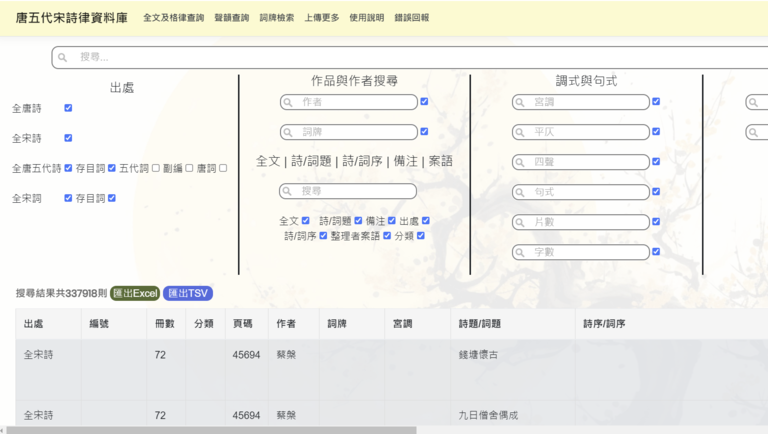Open the 全文及格律查詢 menu item
The width and height of the screenshot is (768, 434).
coord(174,18)
